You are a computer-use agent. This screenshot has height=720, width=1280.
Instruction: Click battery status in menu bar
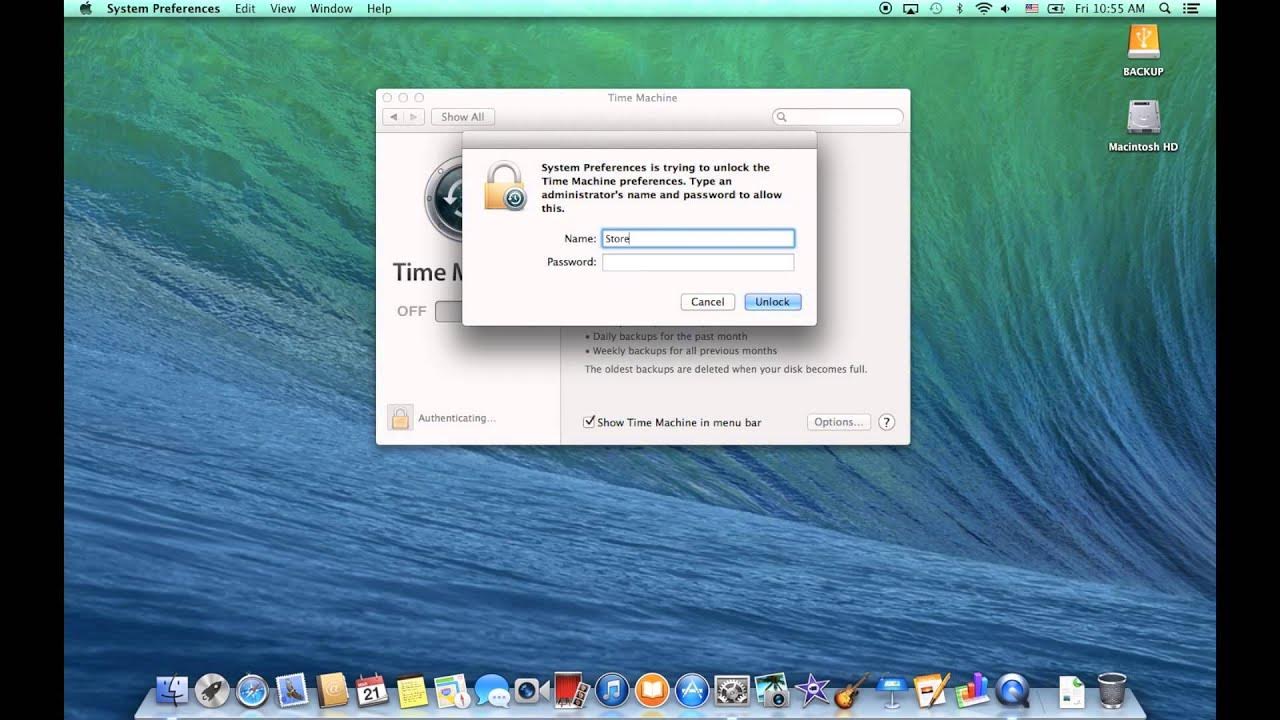click(x=1056, y=8)
